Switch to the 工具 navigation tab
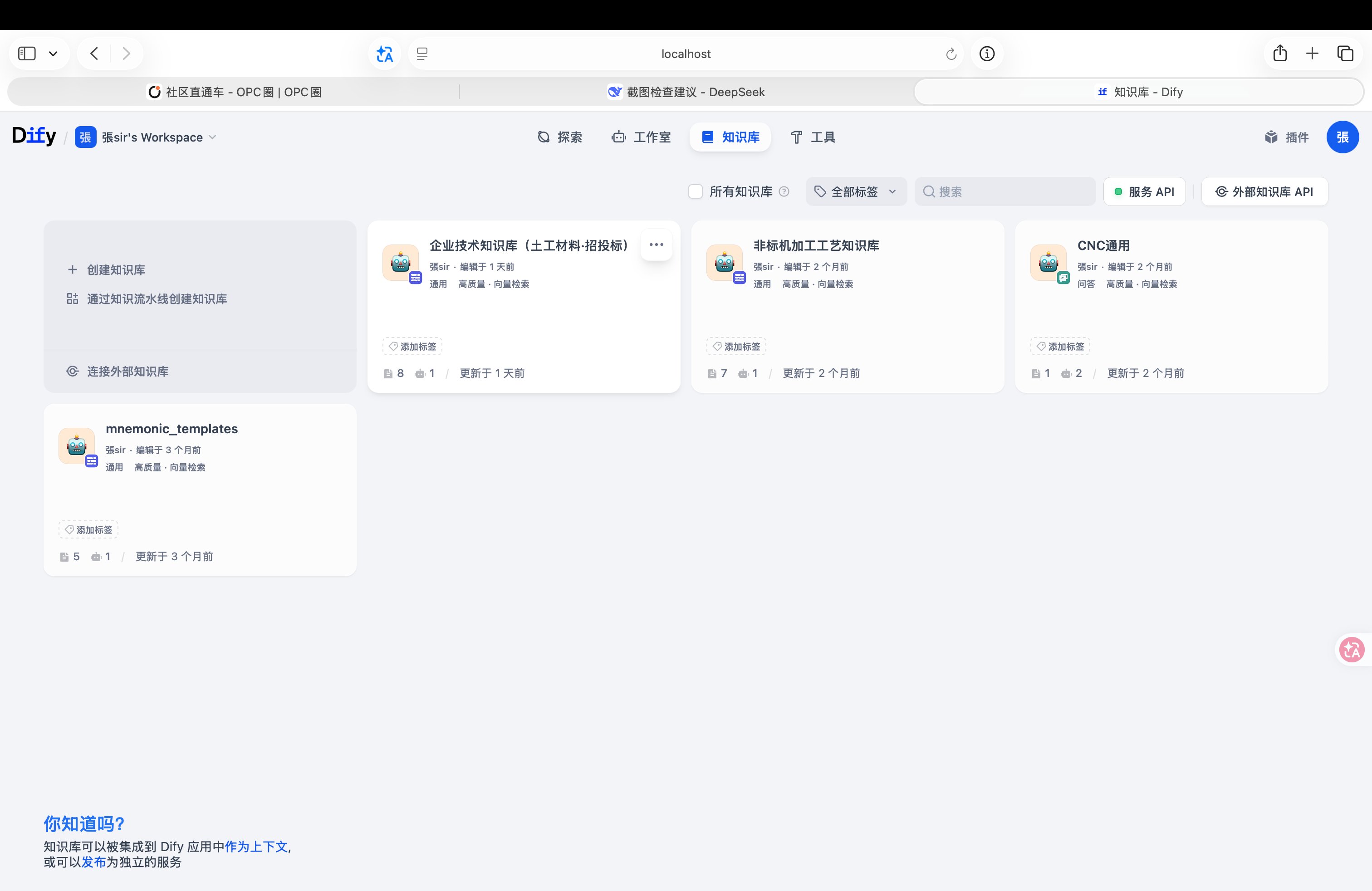The height and width of the screenshot is (891, 1372). (x=813, y=137)
